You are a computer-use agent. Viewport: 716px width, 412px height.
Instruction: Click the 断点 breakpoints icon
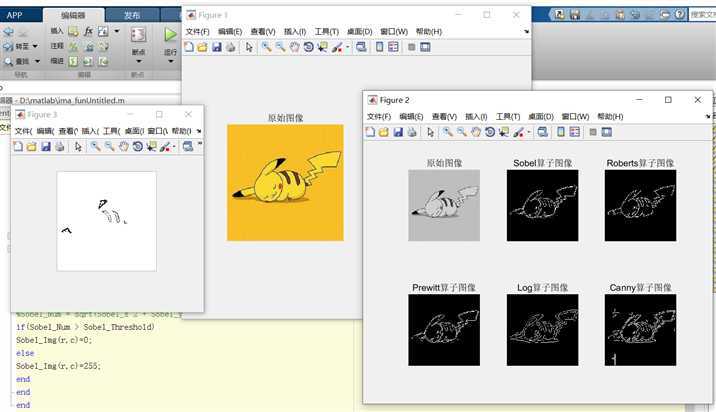pos(138,35)
